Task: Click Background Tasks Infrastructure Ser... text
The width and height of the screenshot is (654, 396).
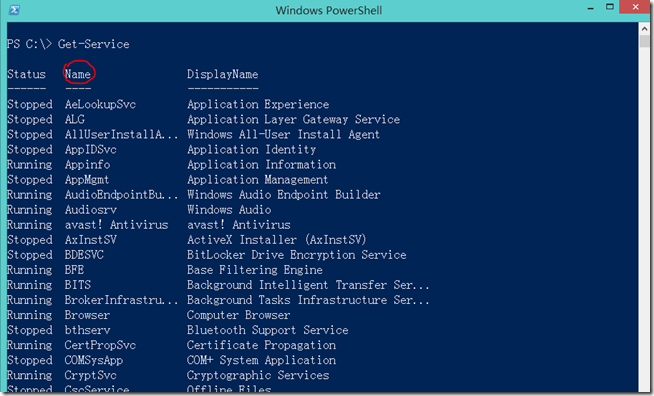Action: (x=308, y=300)
